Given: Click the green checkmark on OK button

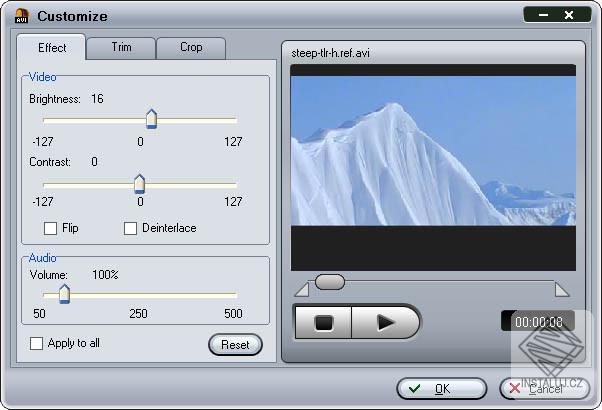Looking at the screenshot, I should tap(414, 389).
